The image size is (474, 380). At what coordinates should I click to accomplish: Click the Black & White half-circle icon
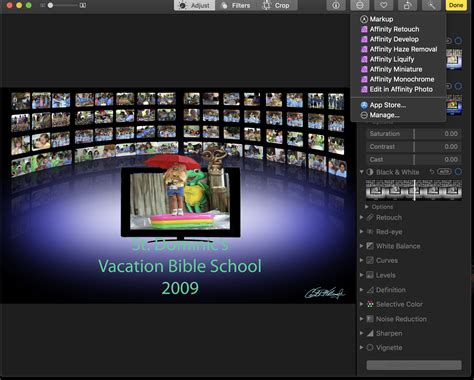pos(370,172)
